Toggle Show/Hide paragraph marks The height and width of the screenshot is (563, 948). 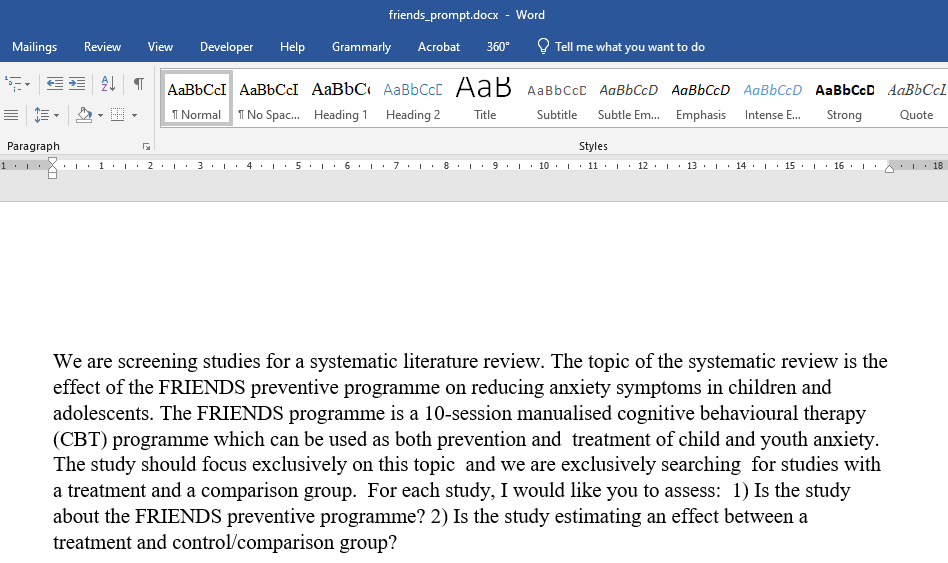pyautogui.click(x=139, y=83)
